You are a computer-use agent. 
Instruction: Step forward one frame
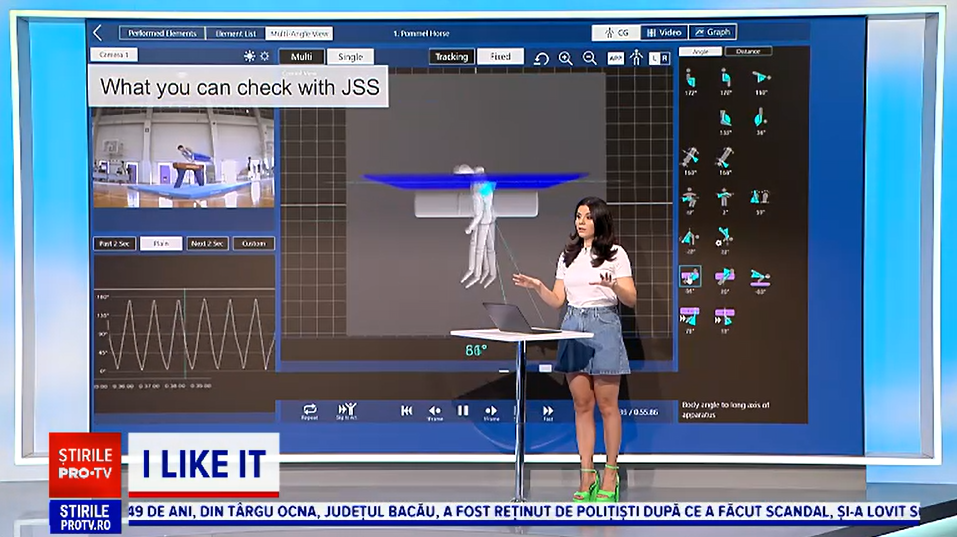click(x=491, y=412)
